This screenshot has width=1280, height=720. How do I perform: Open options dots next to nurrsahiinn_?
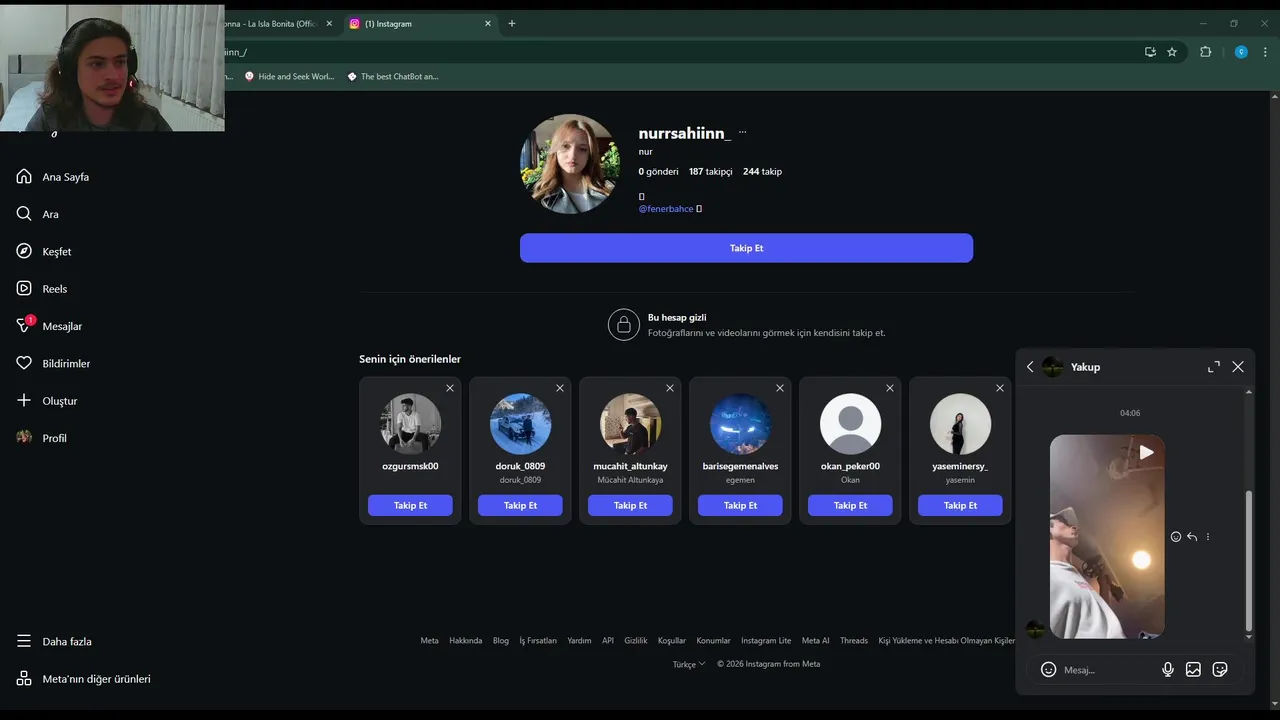pyautogui.click(x=742, y=133)
